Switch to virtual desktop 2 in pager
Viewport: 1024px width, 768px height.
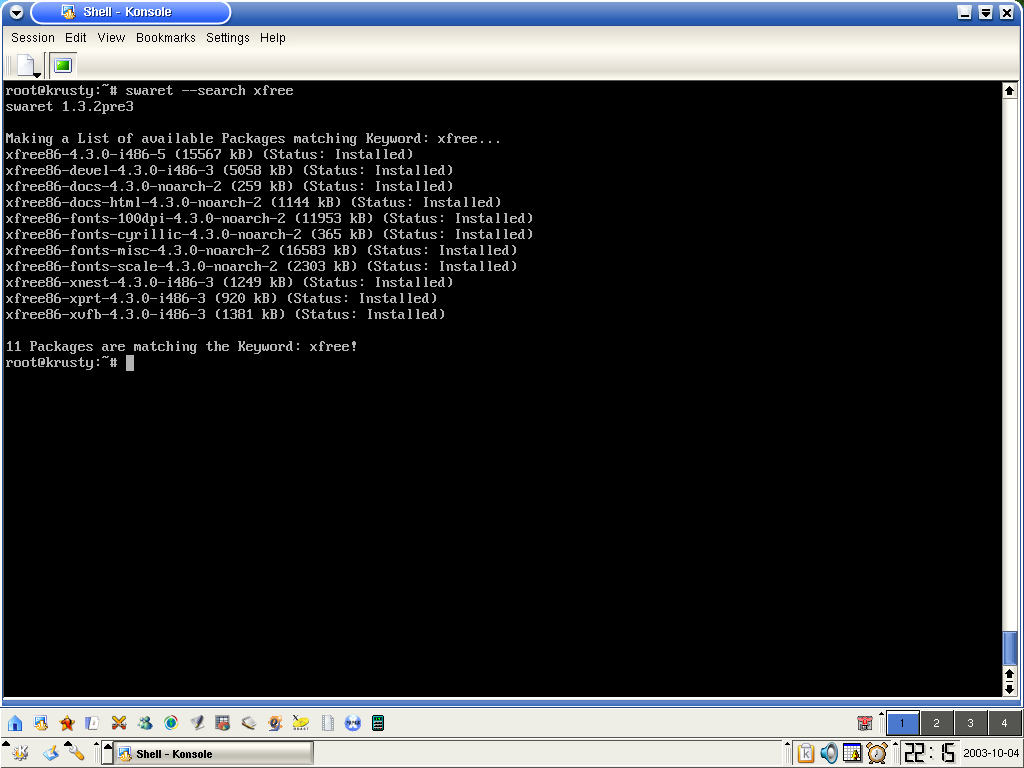(x=936, y=723)
